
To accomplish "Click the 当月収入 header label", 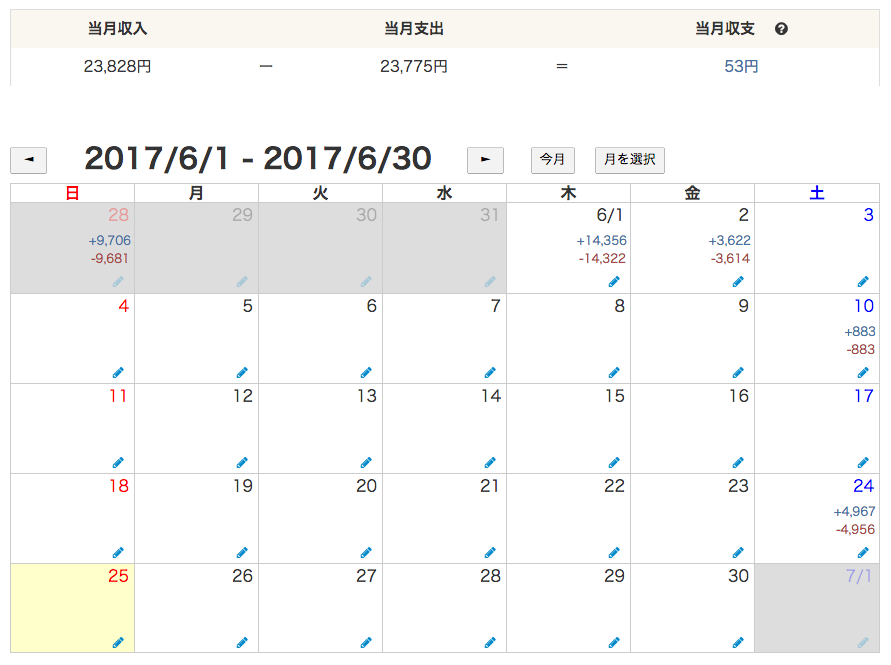I will click(118, 28).
